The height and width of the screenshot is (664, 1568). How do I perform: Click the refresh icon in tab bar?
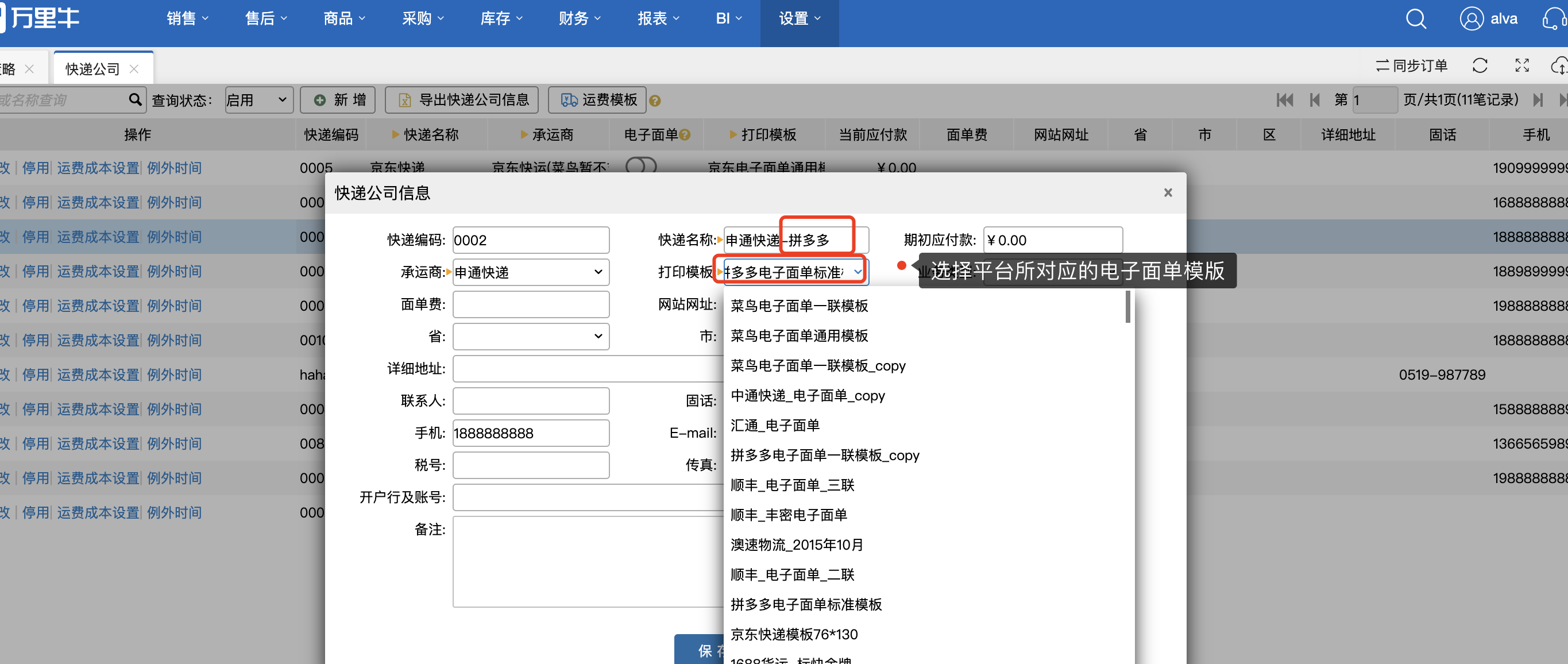(1480, 65)
